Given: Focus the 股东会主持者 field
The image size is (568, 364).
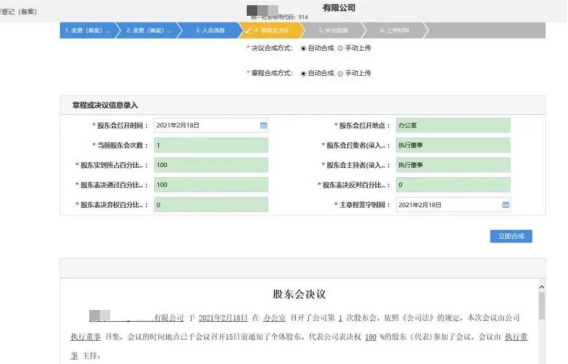Looking at the screenshot, I should pos(453,165).
